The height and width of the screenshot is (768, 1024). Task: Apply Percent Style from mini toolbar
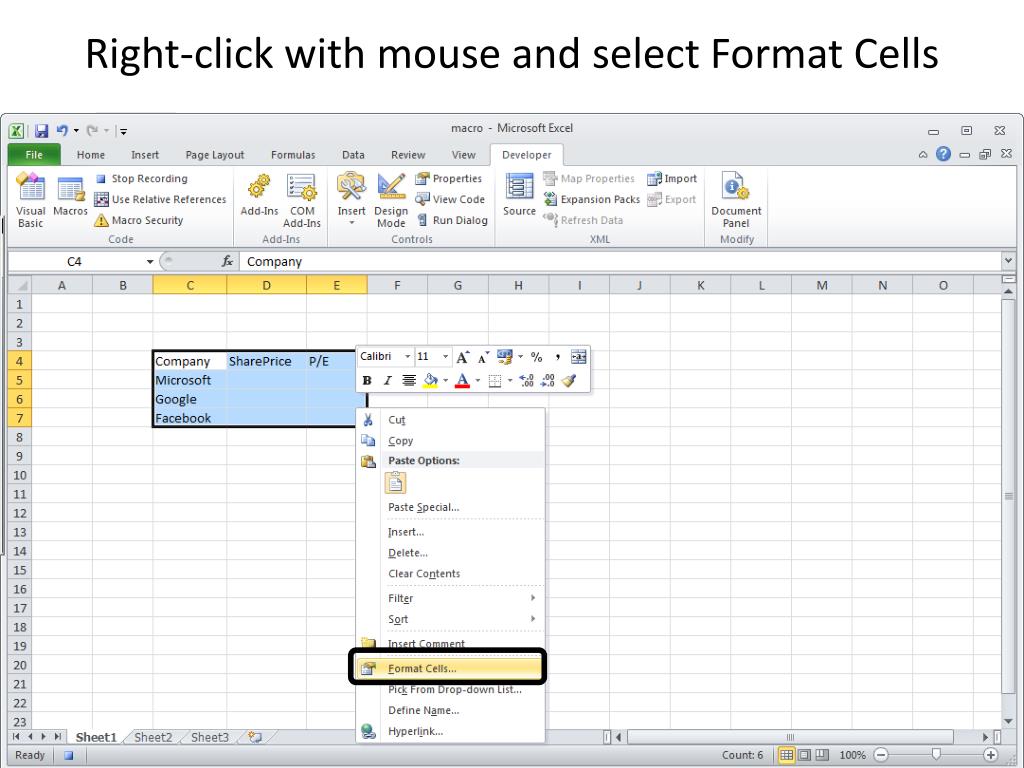point(537,357)
